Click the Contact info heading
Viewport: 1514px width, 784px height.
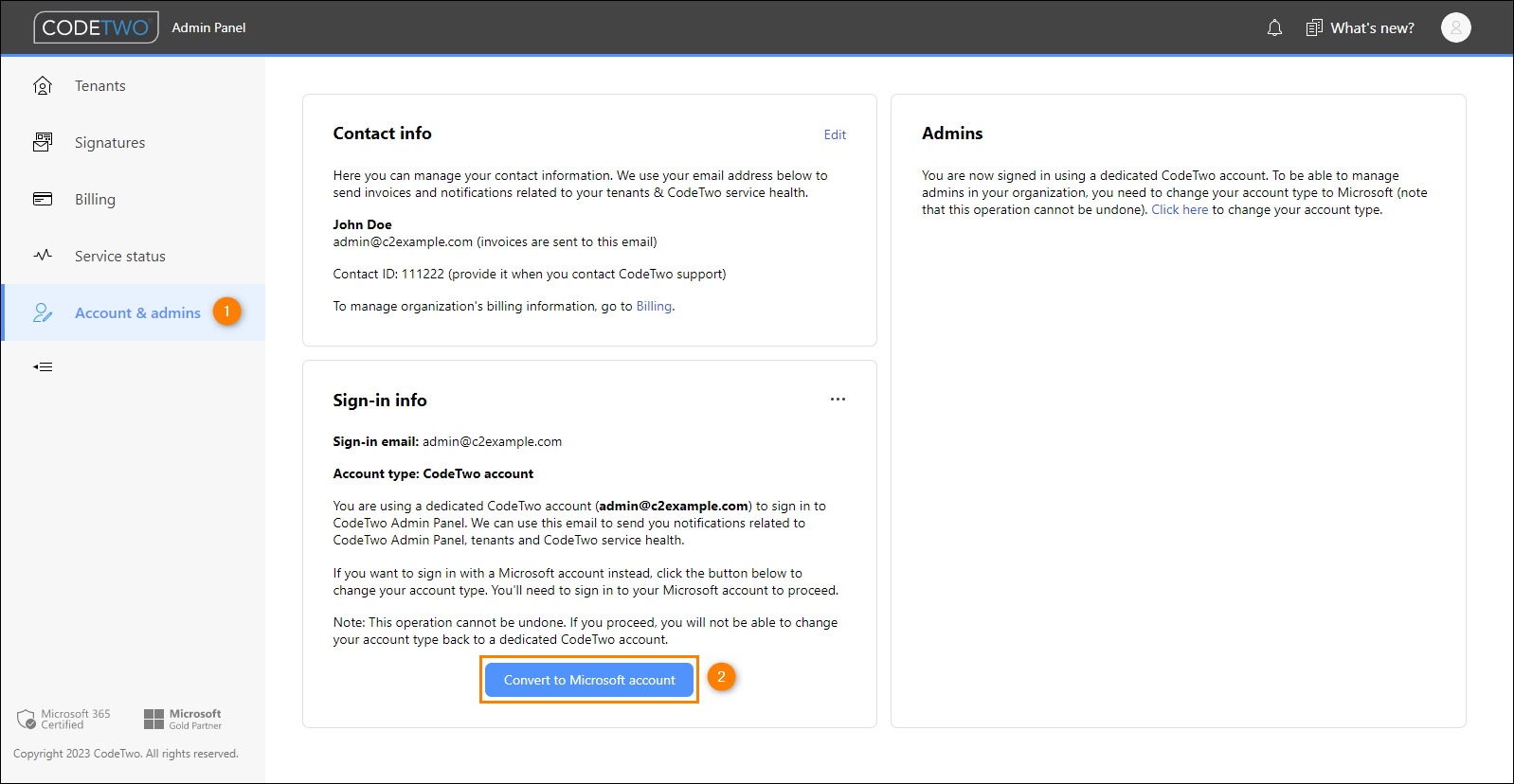point(382,134)
